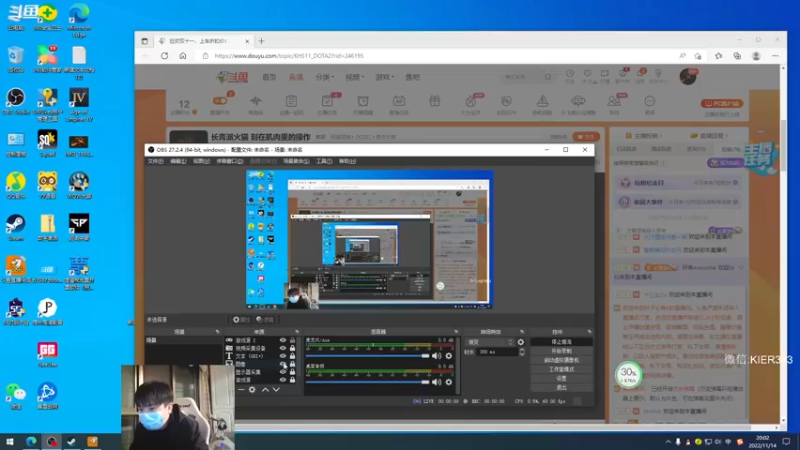Open 麦克风/Aux audio settings gear

coord(449,356)
